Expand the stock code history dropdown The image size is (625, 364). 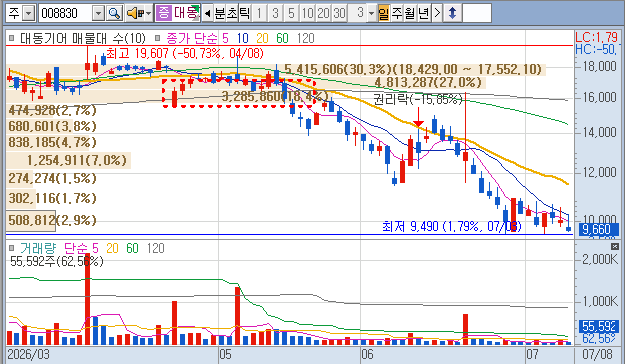[98, 13]
